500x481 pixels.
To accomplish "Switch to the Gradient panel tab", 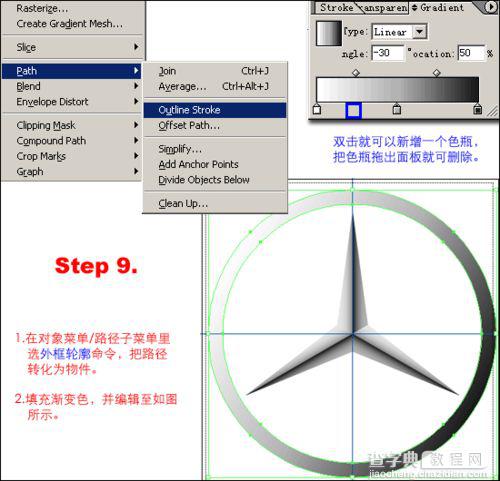I will pyautogui.click(x=438, y=8).
